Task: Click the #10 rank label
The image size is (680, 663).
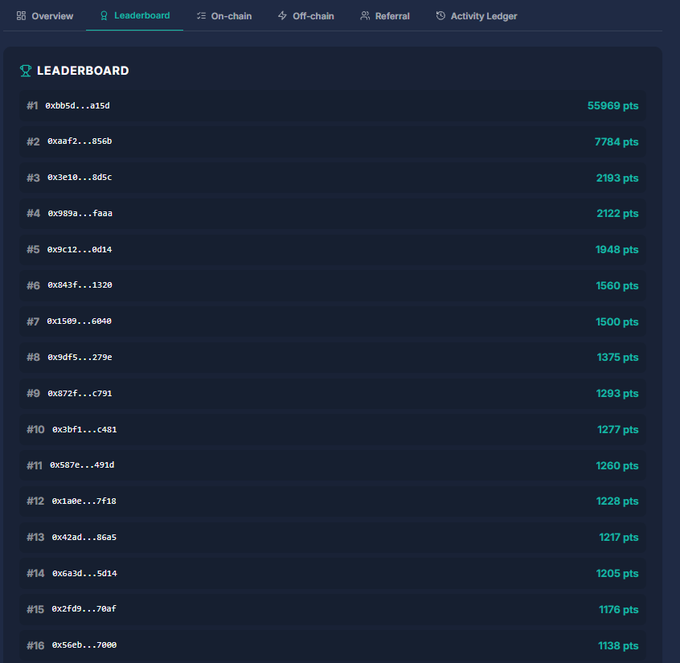Action: [x=36, y=430]
